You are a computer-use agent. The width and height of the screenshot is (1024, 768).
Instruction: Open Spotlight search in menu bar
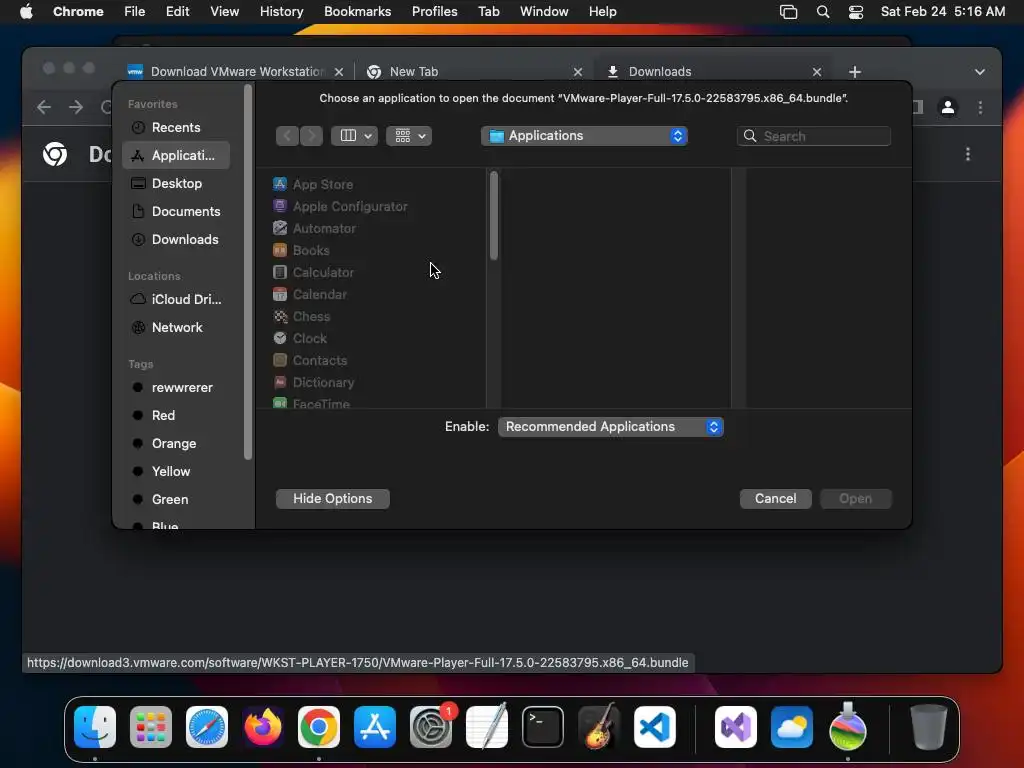pos(823,12)
